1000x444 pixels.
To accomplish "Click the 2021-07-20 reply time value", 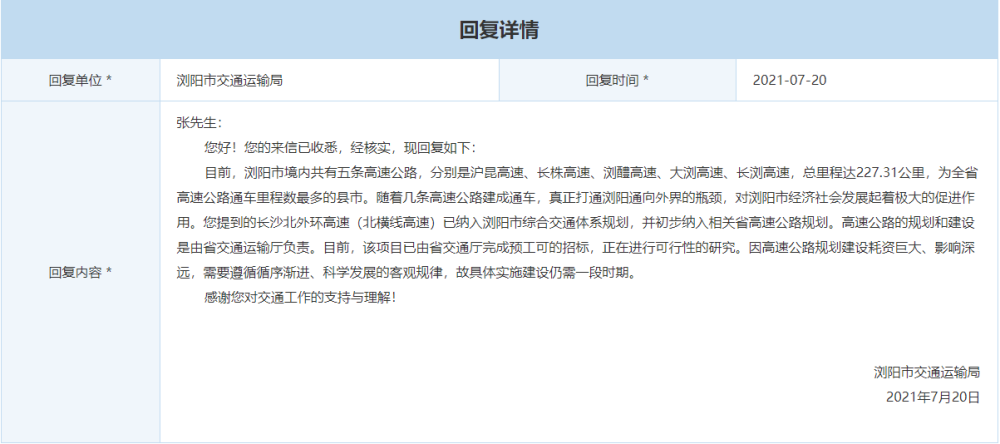I will pyautogui.click(x=789, y=80).
